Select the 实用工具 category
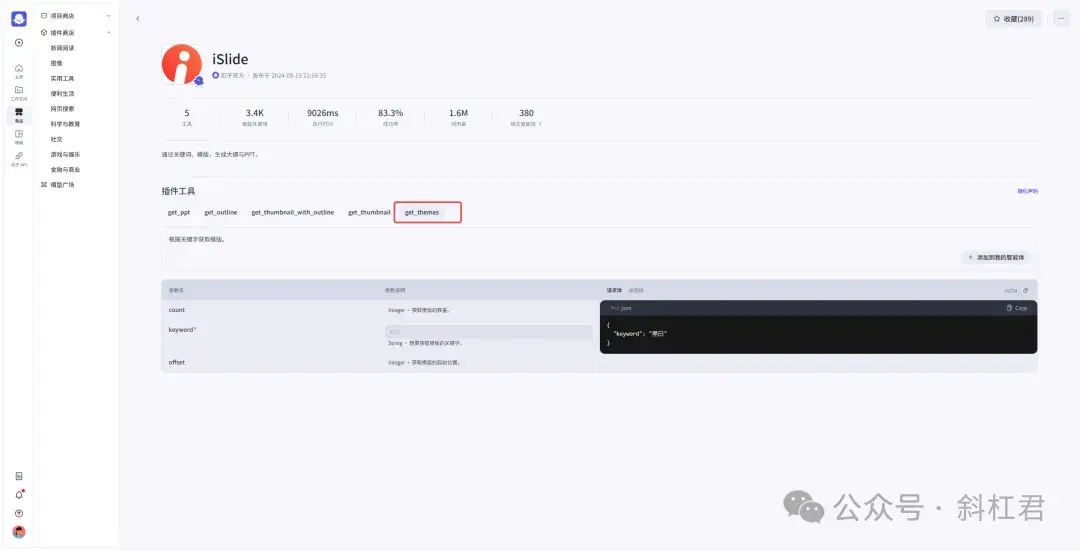The image size is (1080, 551). click(x=62, y=79)
